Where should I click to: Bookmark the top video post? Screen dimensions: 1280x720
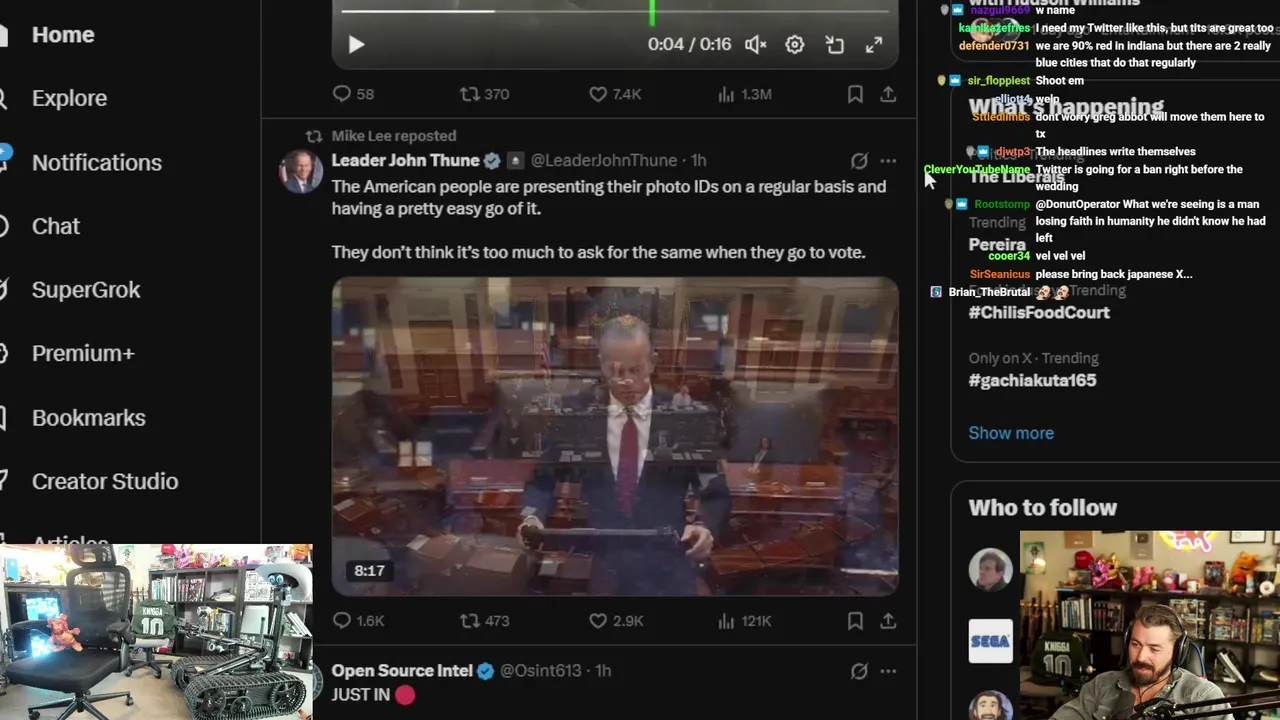pos(855,94)
